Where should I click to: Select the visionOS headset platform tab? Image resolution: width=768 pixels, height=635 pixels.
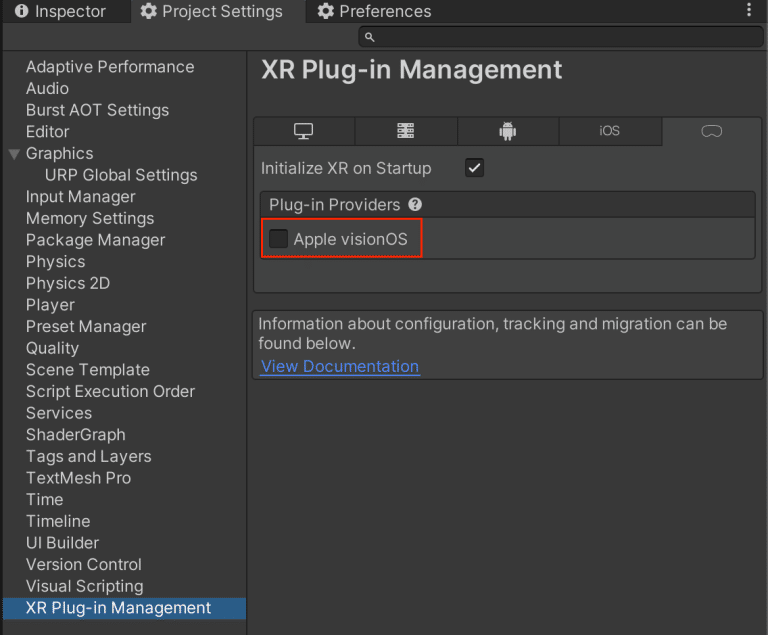(x=712, y=131)
